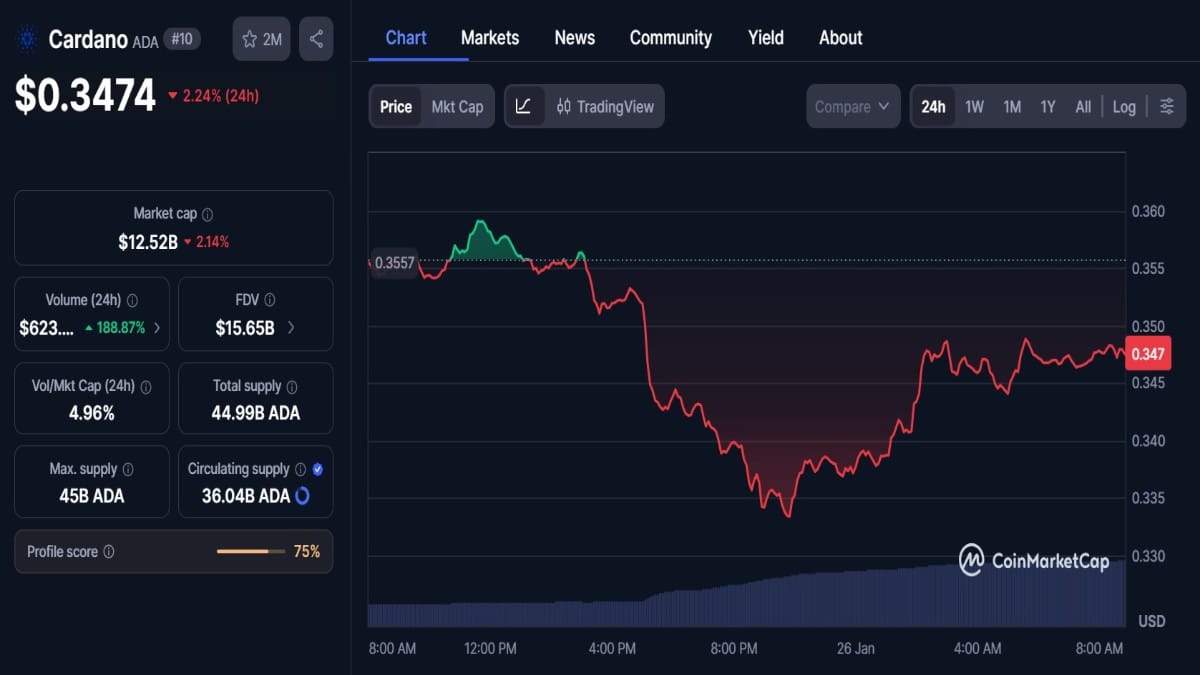Show All time price history
The image size is (1200, 675).
pos(1083,106)
